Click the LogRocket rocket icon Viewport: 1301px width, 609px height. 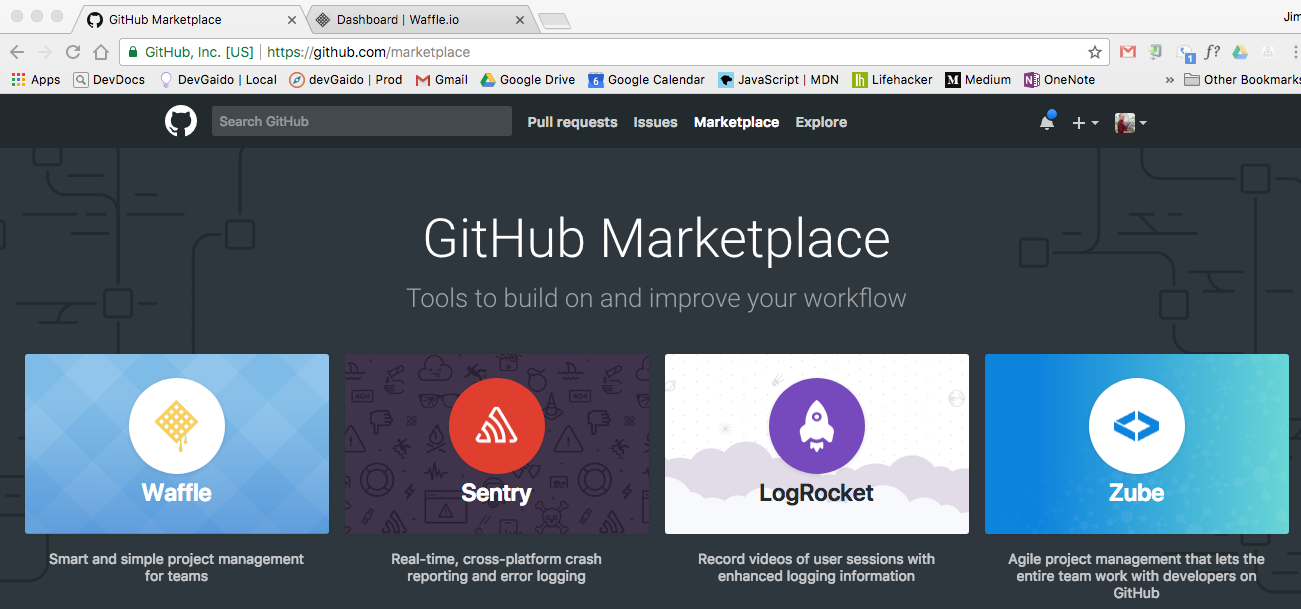816,425
